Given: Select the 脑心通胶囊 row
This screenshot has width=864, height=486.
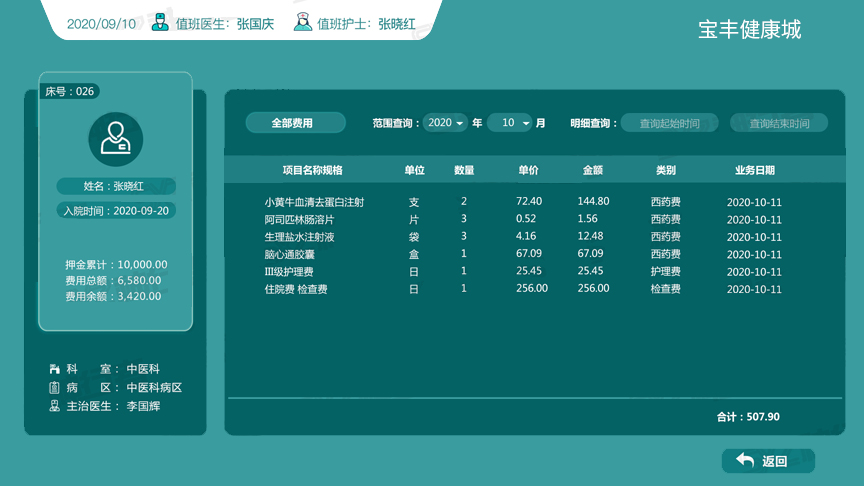Looking at the screenshot, I should point(292,254).
